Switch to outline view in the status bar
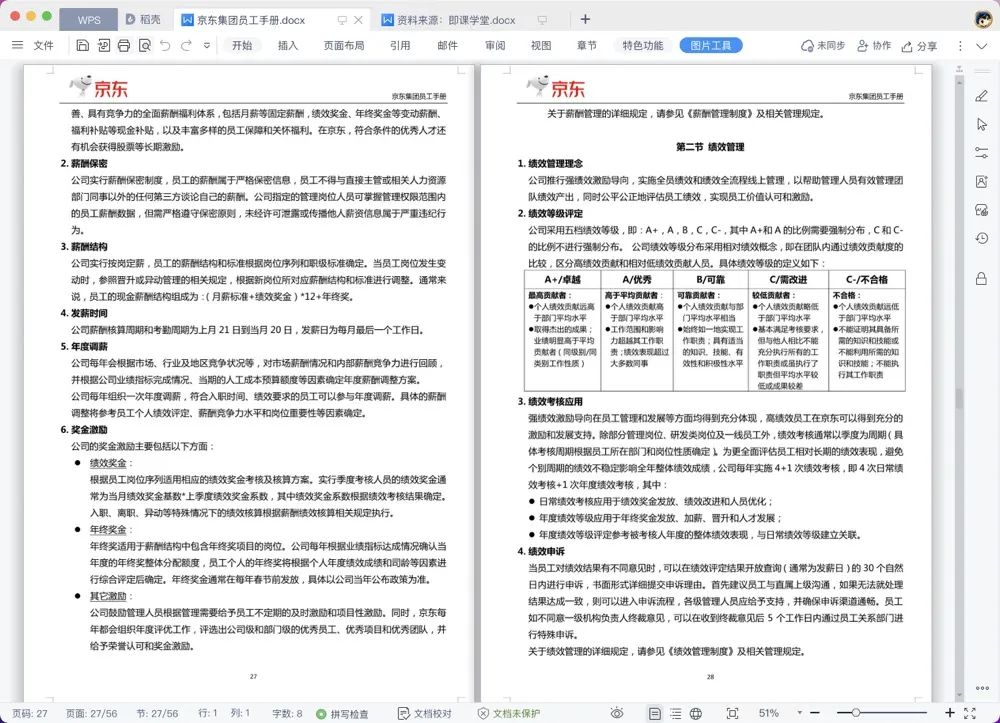1000x723 pixels. point(675,713)
